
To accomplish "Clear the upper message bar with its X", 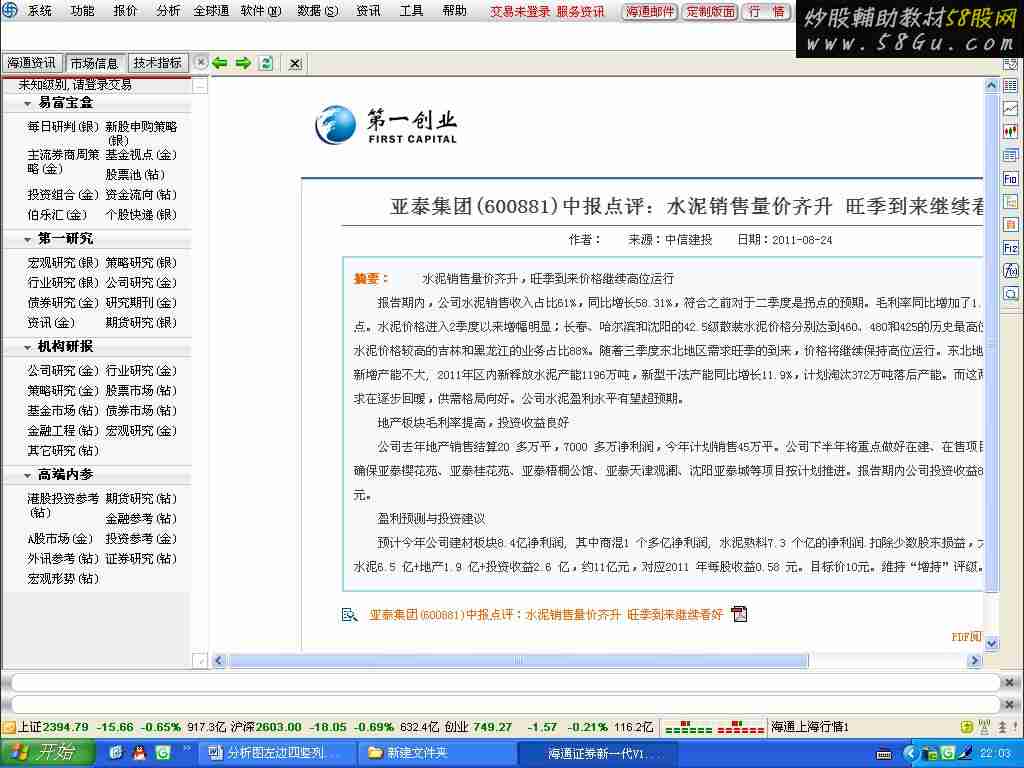I will tap(1009, 682).
